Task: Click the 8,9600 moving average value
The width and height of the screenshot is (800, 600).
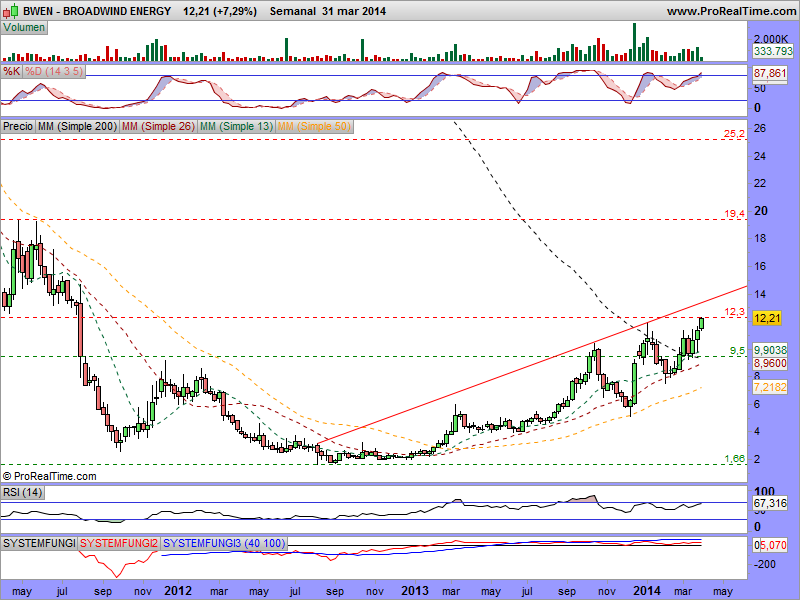Action: coord(770,363)
